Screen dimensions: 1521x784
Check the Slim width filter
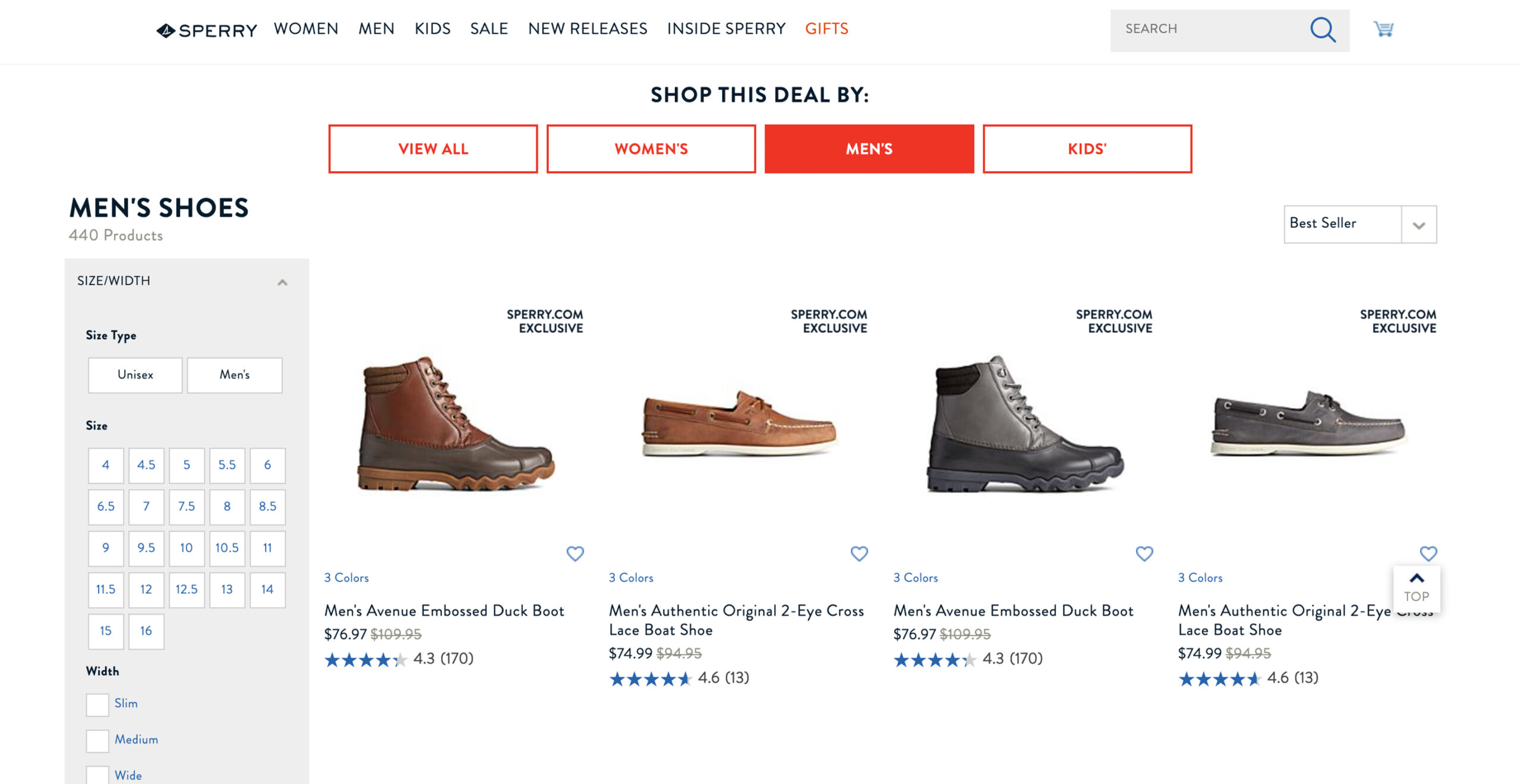pos(97,706)
